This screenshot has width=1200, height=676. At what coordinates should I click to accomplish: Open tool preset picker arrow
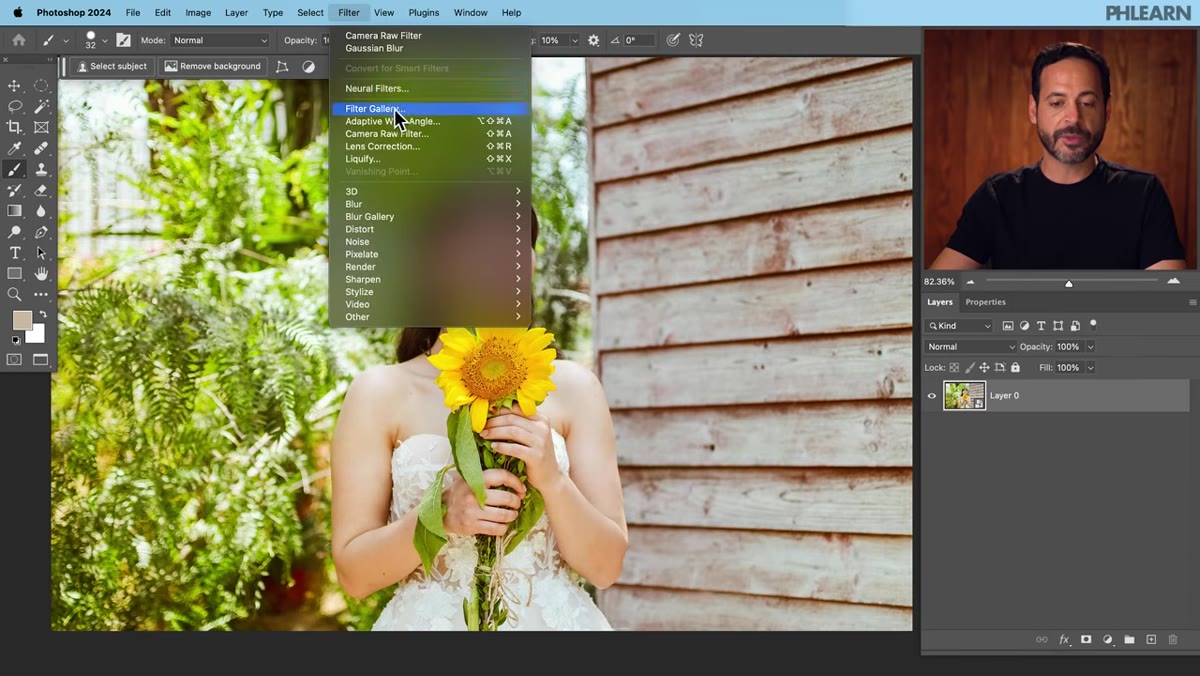coord(66,41)
